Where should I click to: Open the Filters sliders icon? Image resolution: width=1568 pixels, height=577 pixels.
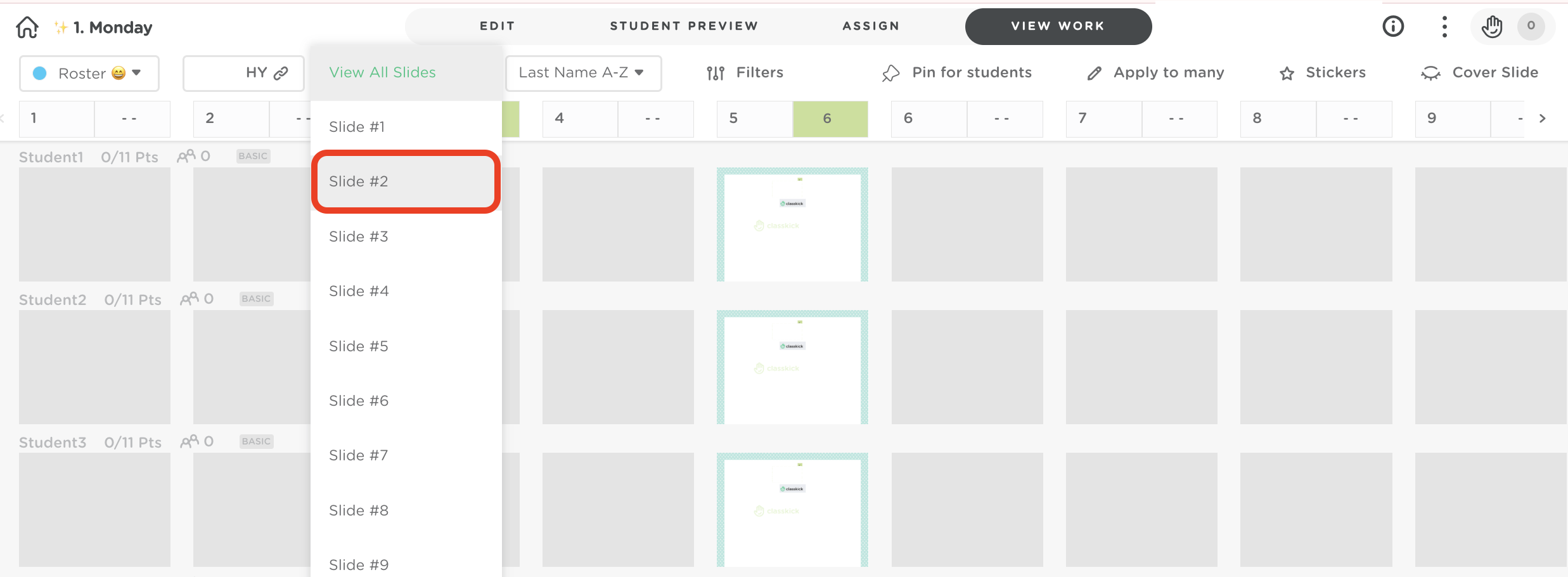click(x=716, y=74)
